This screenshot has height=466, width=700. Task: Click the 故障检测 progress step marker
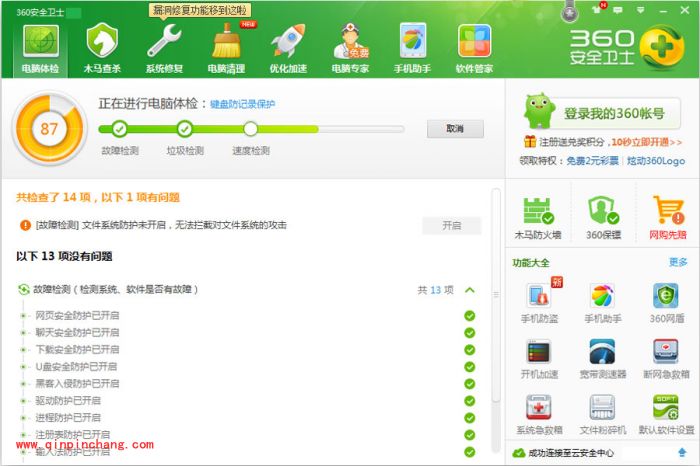point(119,129)
